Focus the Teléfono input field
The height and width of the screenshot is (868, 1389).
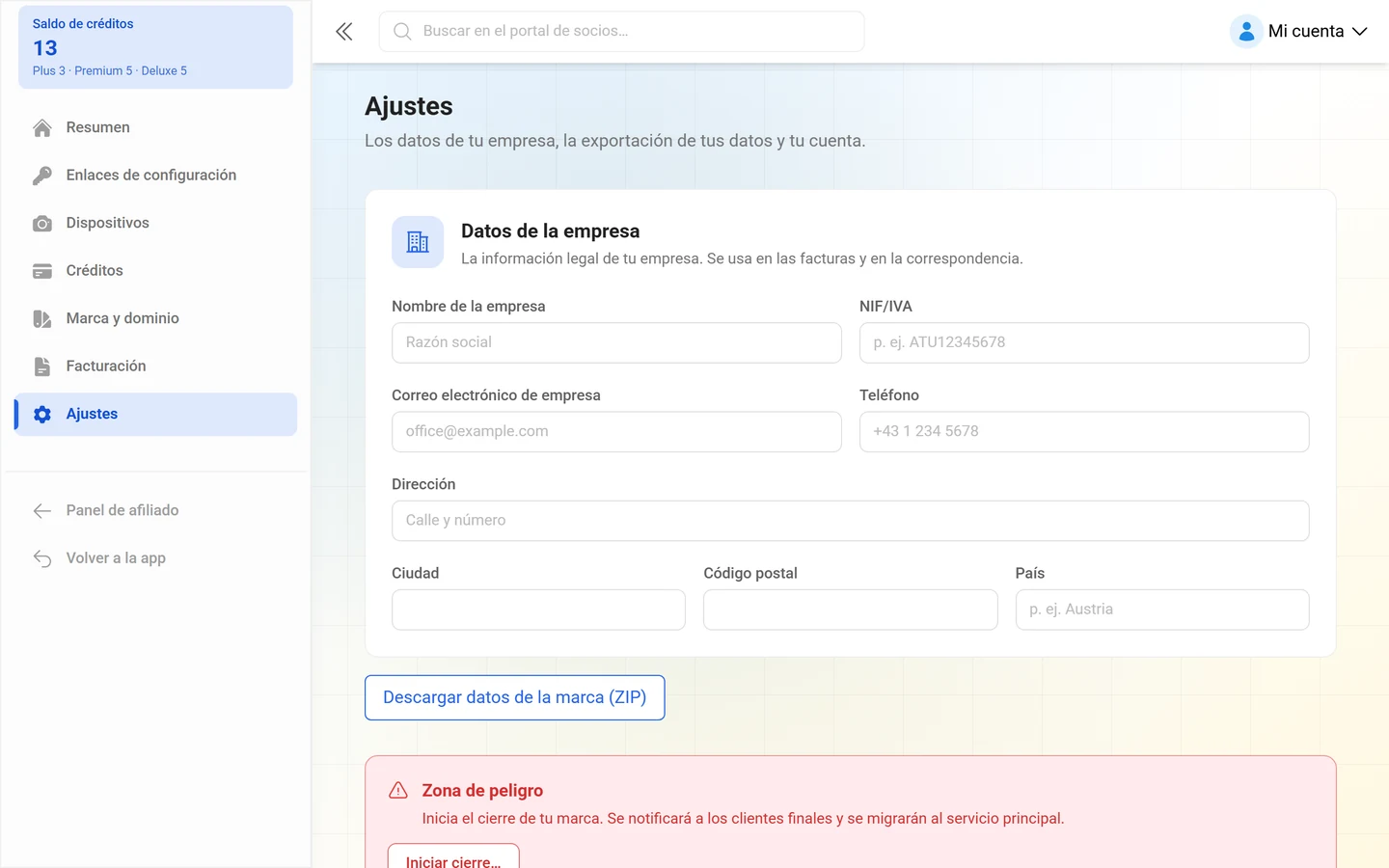(1084, 432)
